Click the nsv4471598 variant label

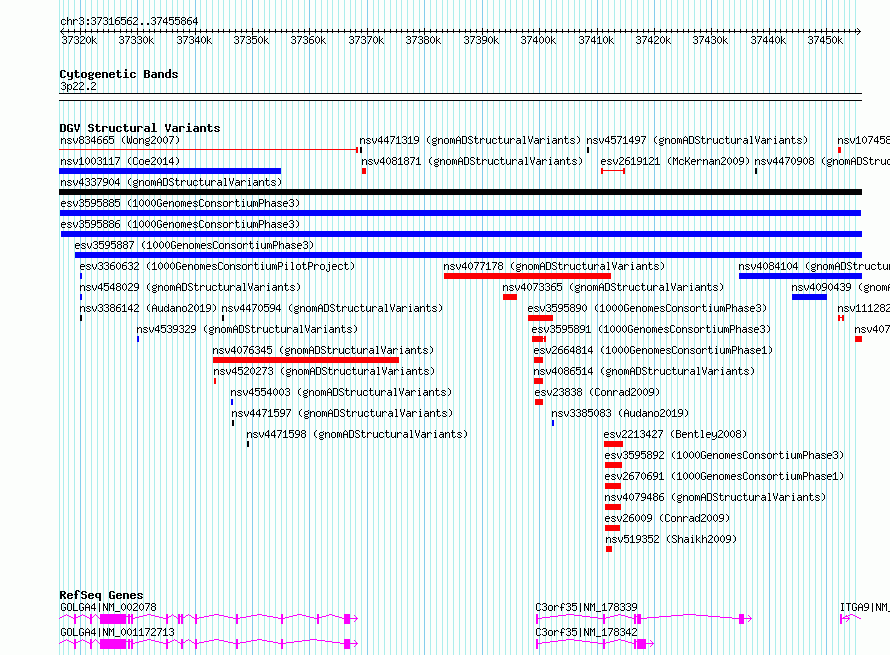click(357, 434)
